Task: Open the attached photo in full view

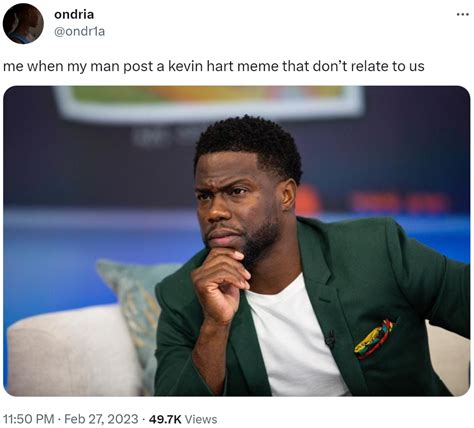Action: [x=237, y=241]
